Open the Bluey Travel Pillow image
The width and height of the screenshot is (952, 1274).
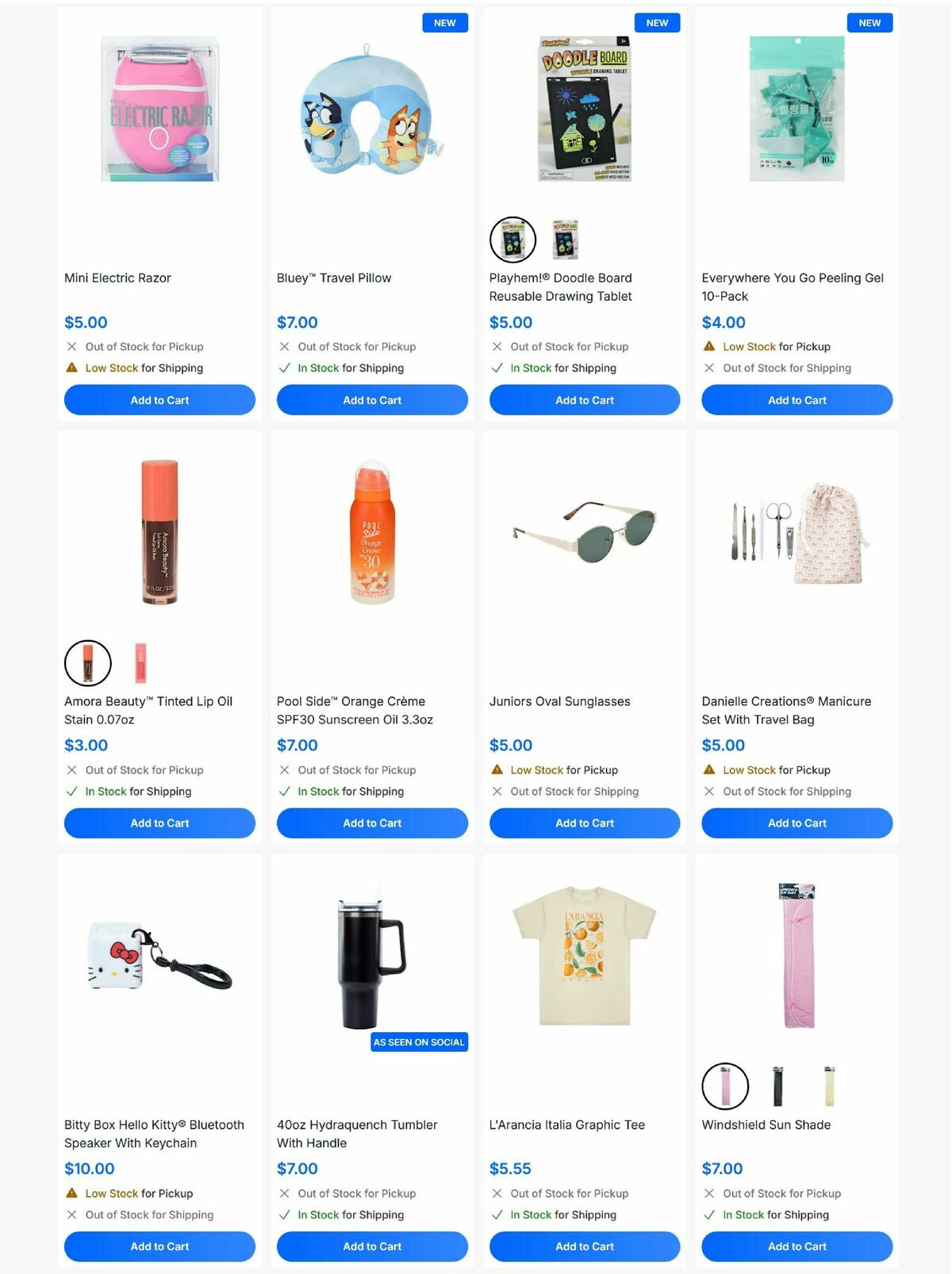tap(372, 109)
